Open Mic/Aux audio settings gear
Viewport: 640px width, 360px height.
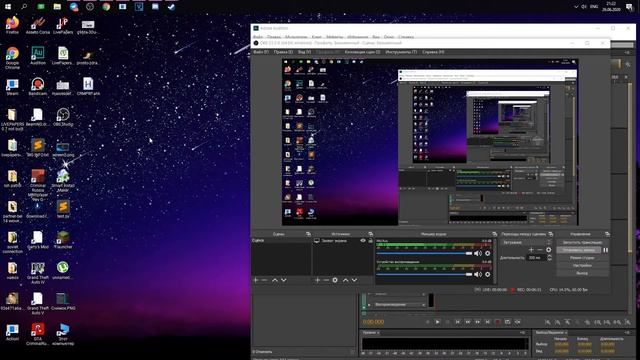coord(487,253)
